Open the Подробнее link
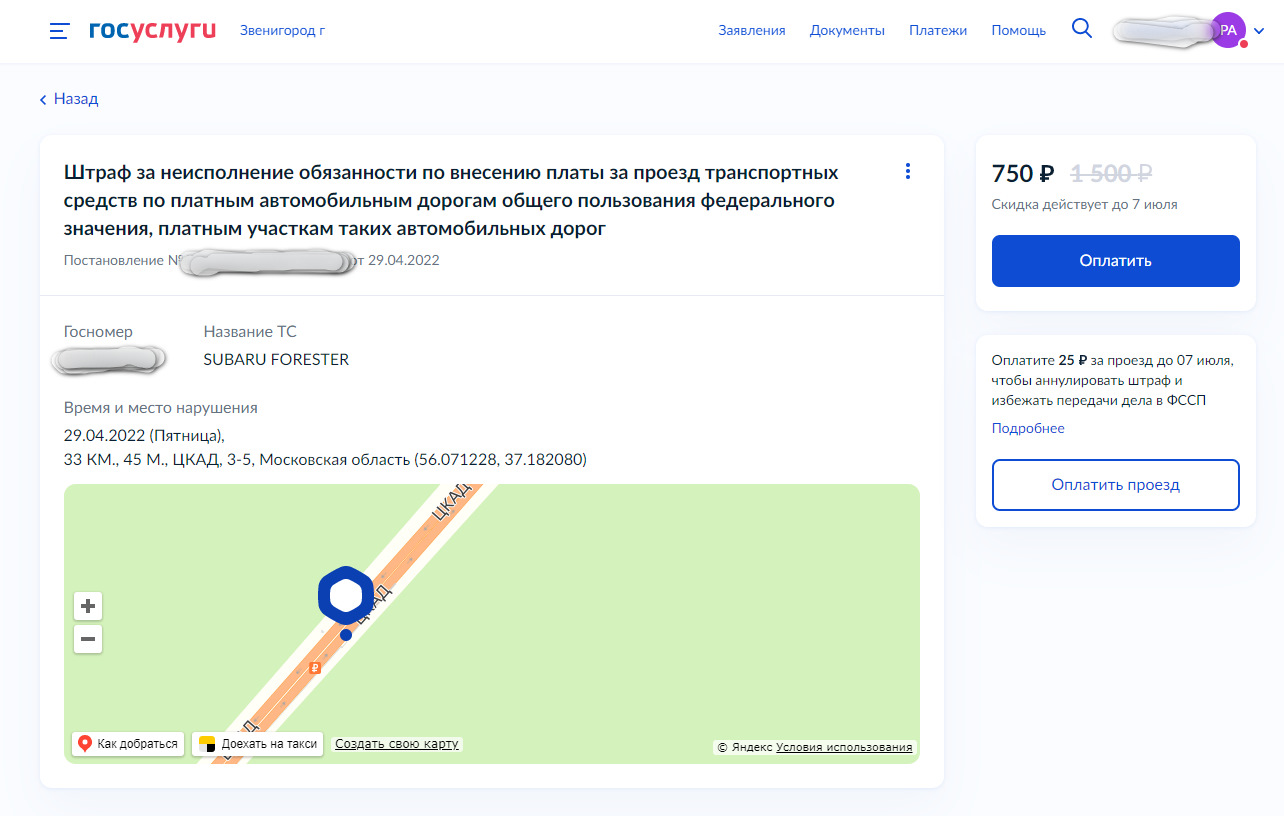 pos(1028,428)
